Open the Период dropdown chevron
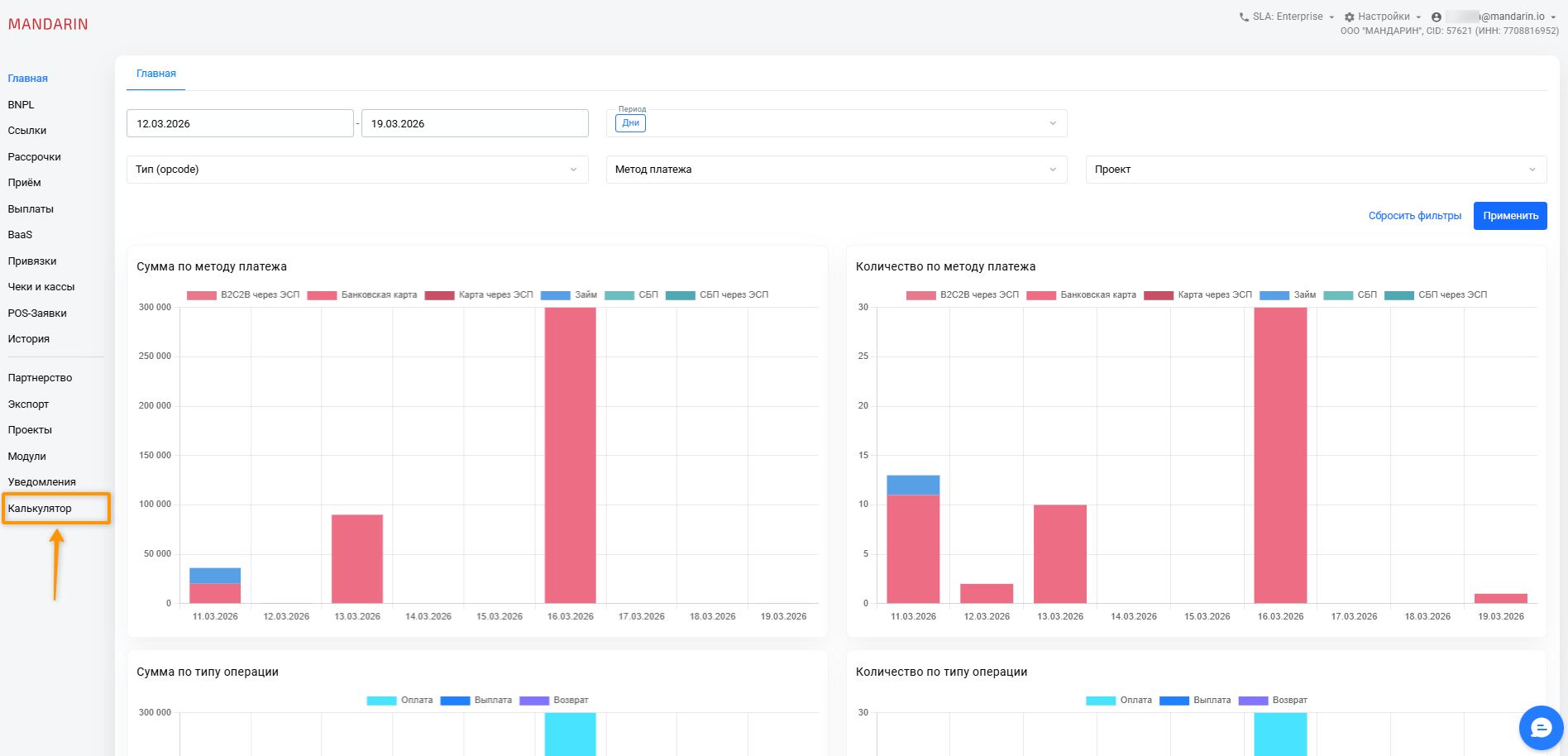1568x756 pixels. point(1053,123)
